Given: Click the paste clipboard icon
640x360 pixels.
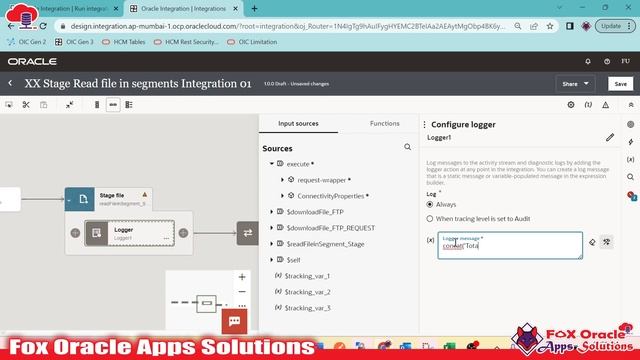Looking at the screenshot, I should click(44, 105).
